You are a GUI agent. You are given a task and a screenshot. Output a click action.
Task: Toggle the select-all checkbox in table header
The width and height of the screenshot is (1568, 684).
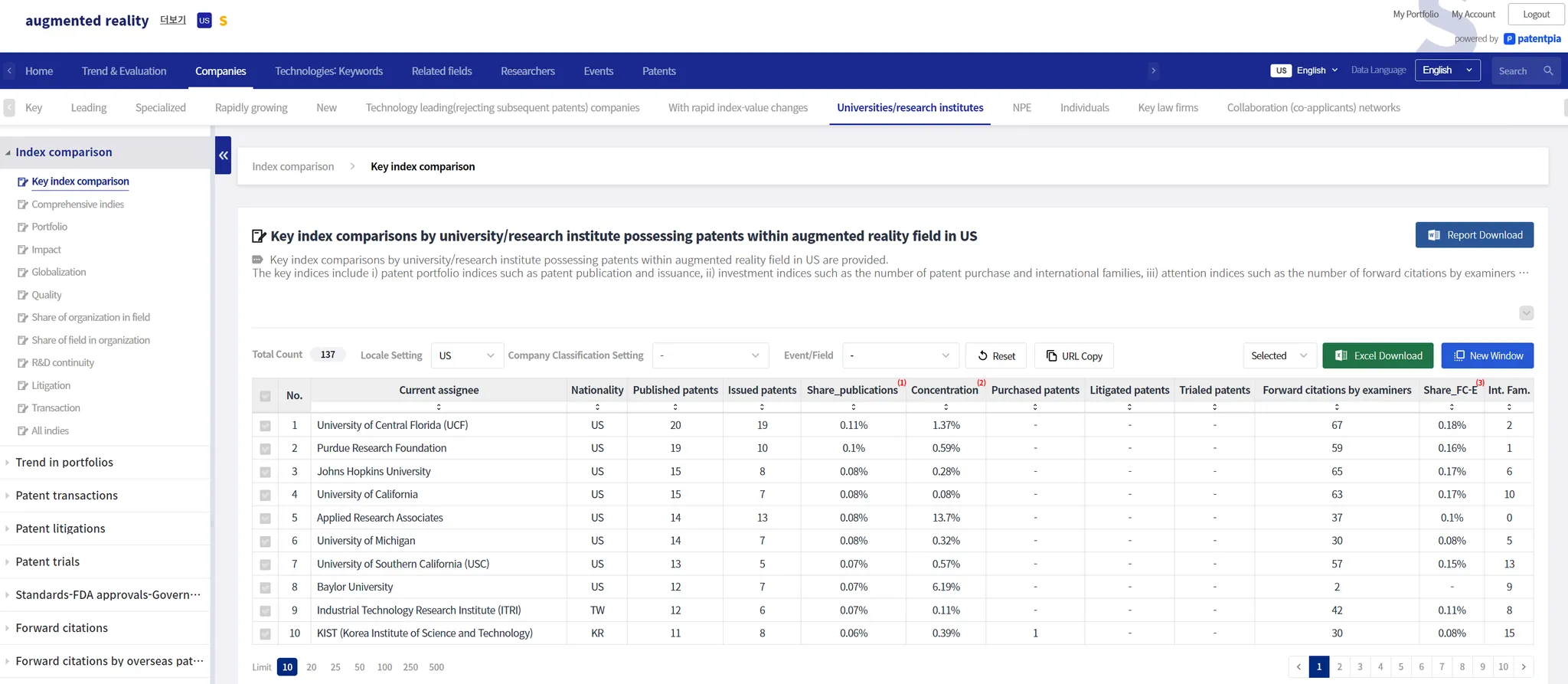[265, 396]
